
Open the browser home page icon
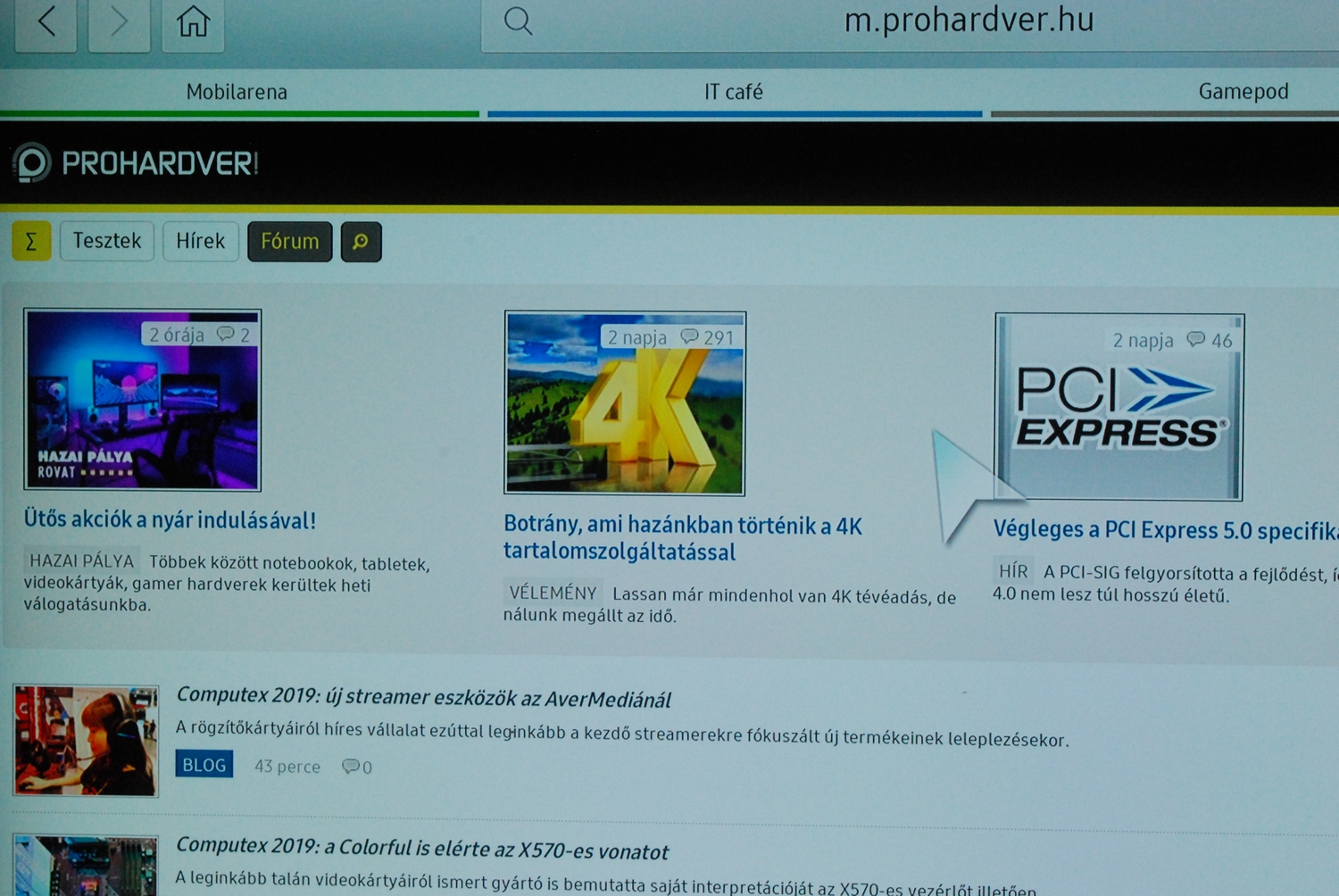coord(193,23)
